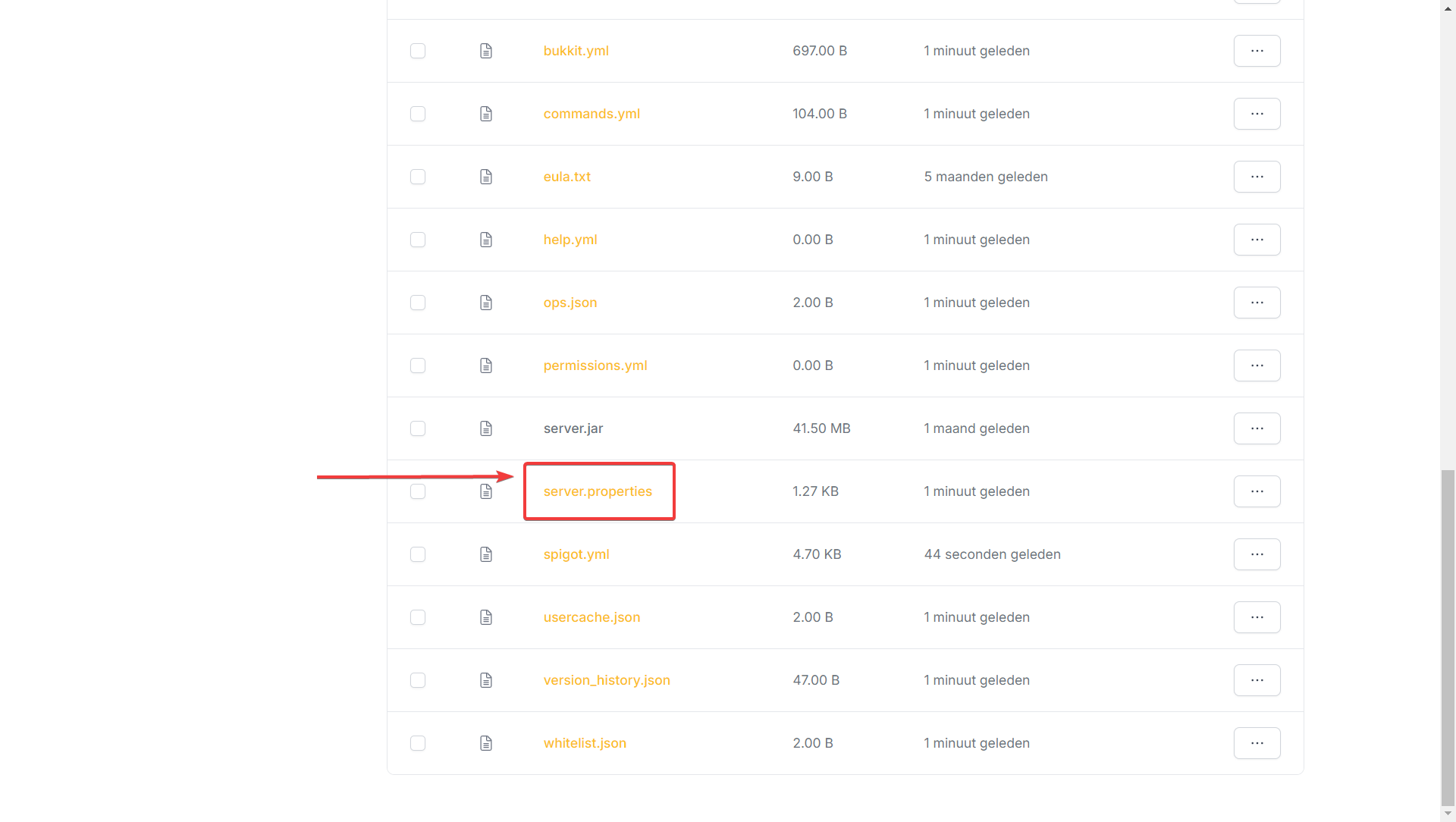Open the options menu for permissions.yml

coord(1257,366)
